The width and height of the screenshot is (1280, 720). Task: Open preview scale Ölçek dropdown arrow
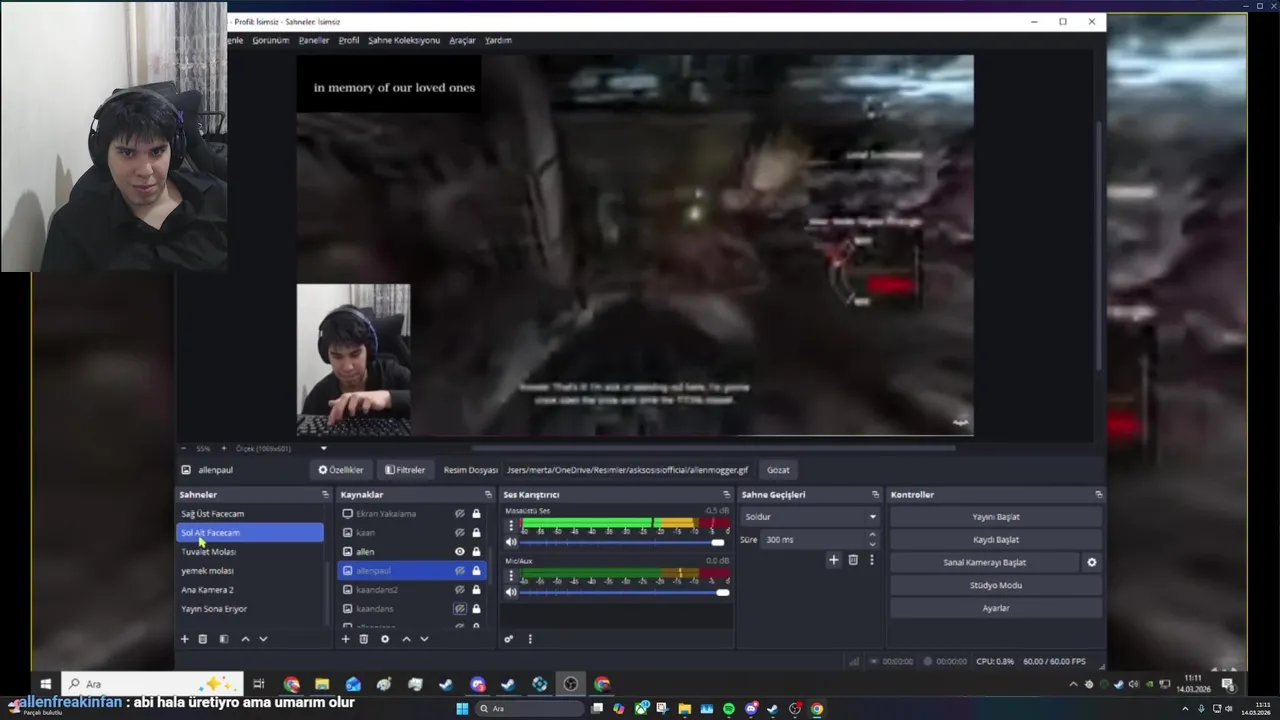[x=323, y=449]
